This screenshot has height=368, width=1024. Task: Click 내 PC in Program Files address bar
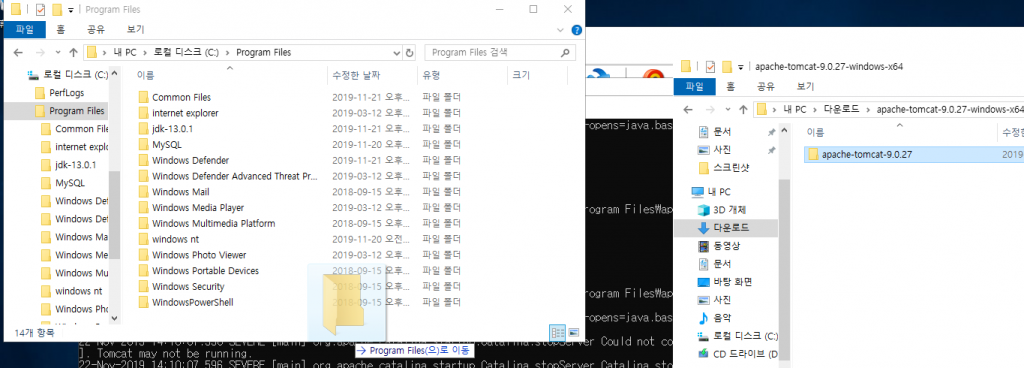pyautogui.click(x=125, y=52)
